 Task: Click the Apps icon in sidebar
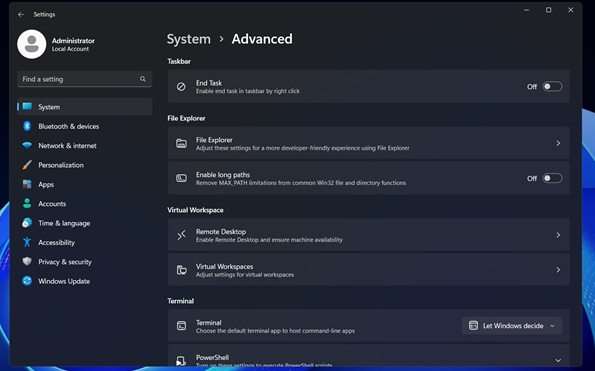click(27, 184)
